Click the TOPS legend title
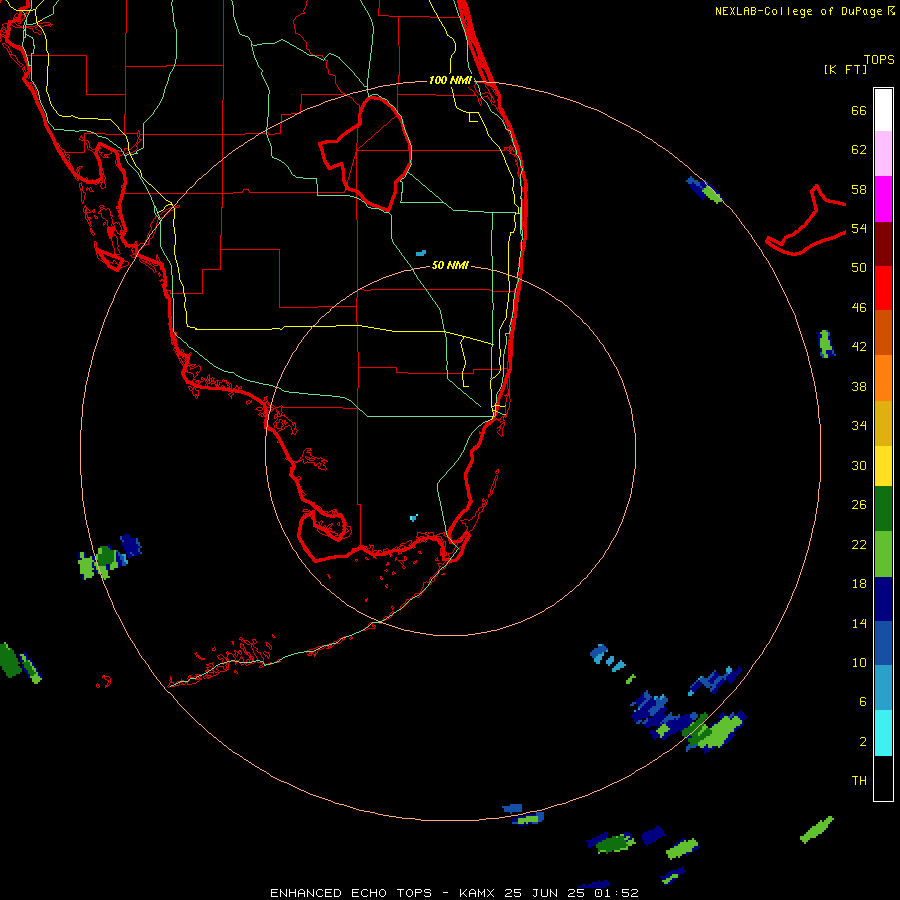Screen dimensions: 900x900 [x=879, y=60]
